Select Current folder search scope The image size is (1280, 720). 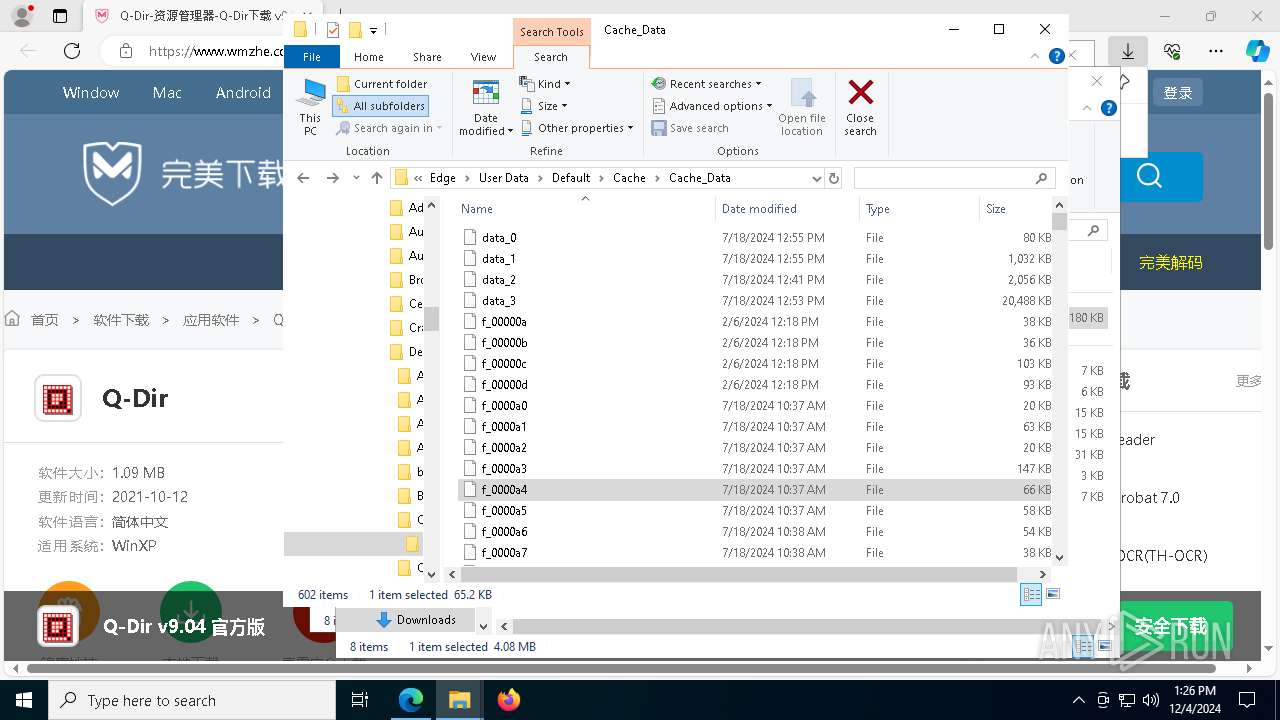[382, 84]
